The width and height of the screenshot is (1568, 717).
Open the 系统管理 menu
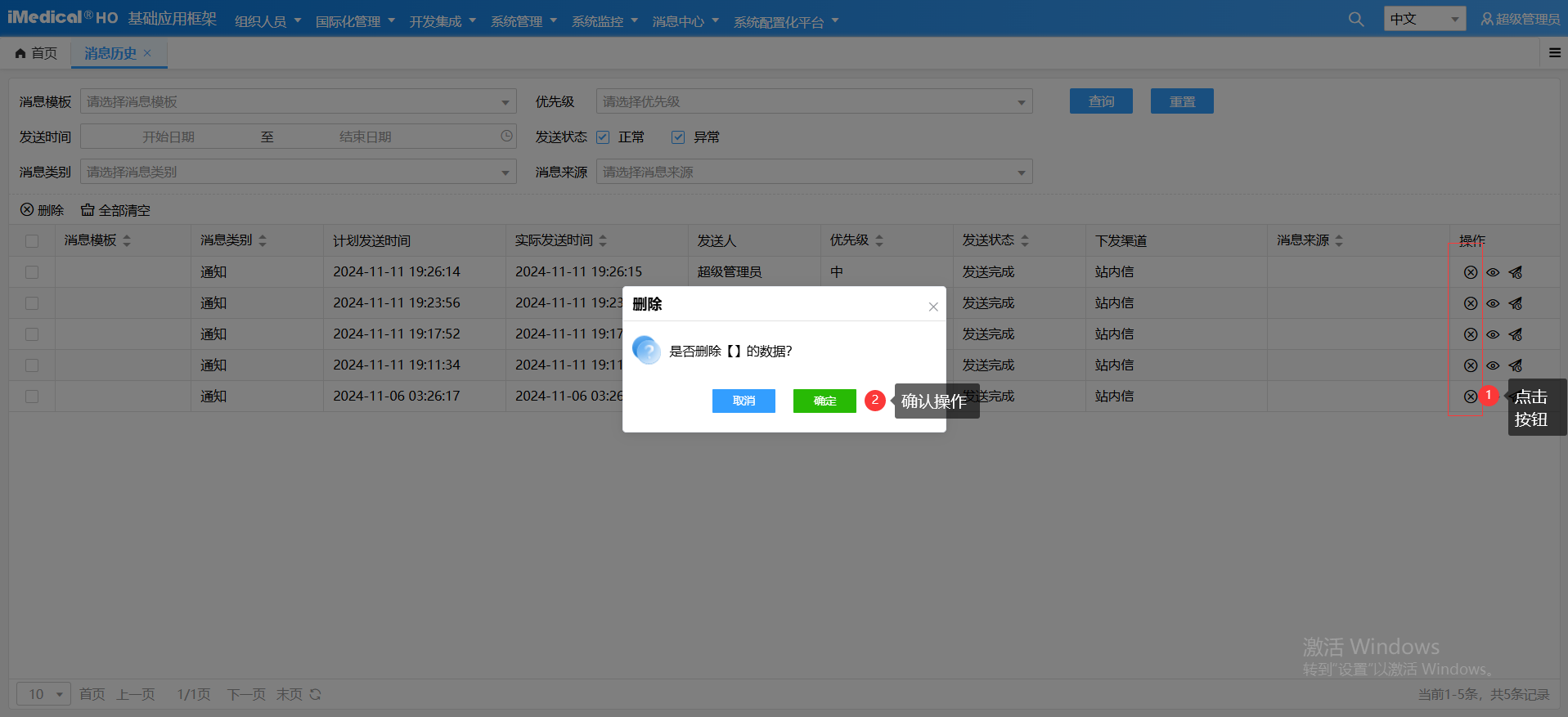pos(523,21)
